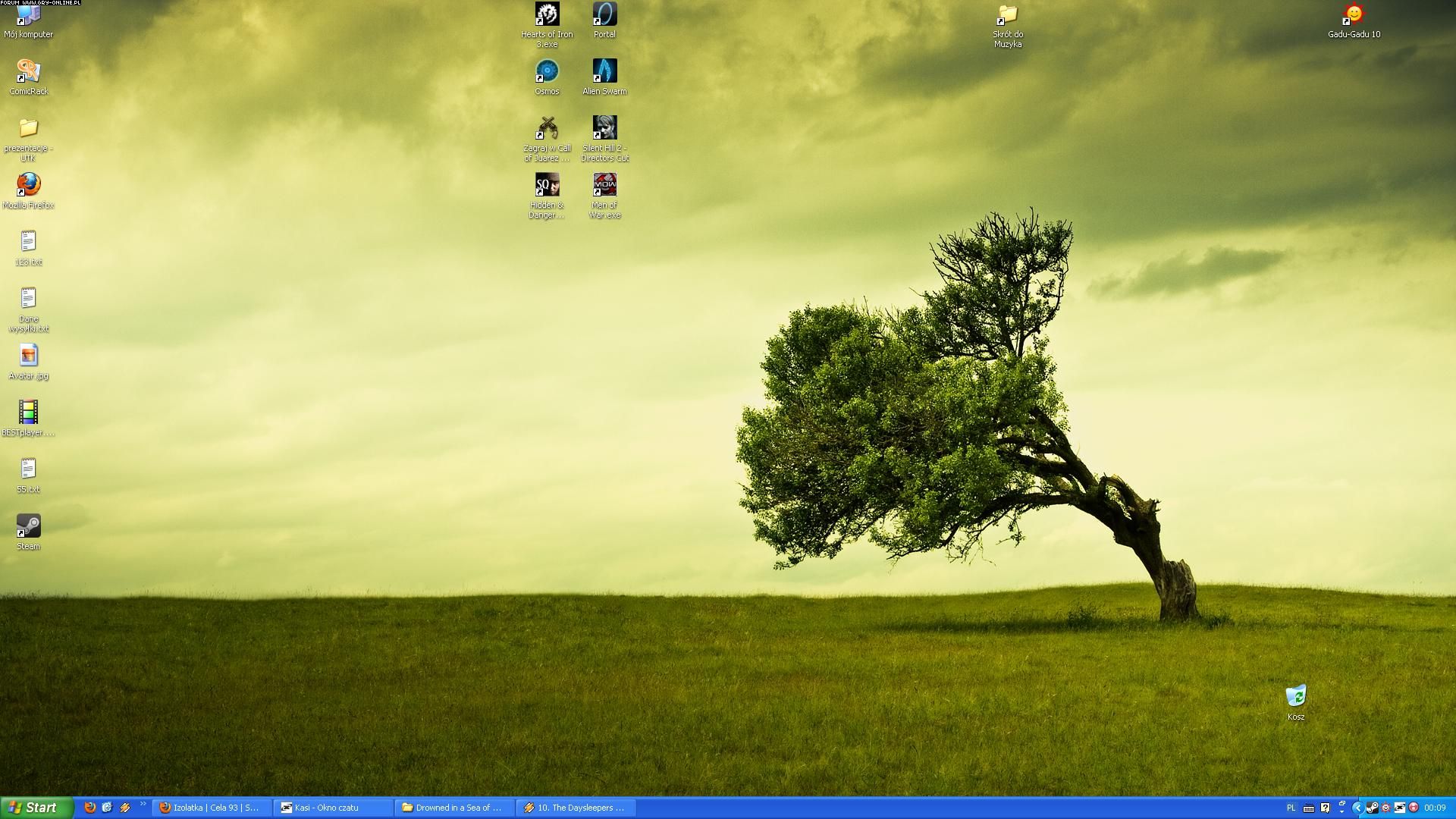
Task: Launch the Portal game shortcut
Action: [604, 14]
